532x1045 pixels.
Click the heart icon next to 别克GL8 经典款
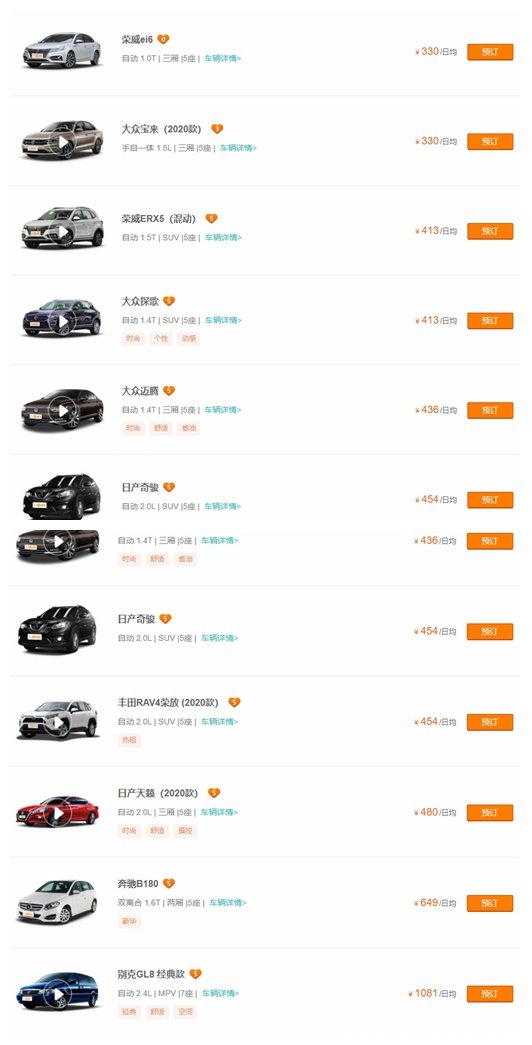(x=195, y=974)
